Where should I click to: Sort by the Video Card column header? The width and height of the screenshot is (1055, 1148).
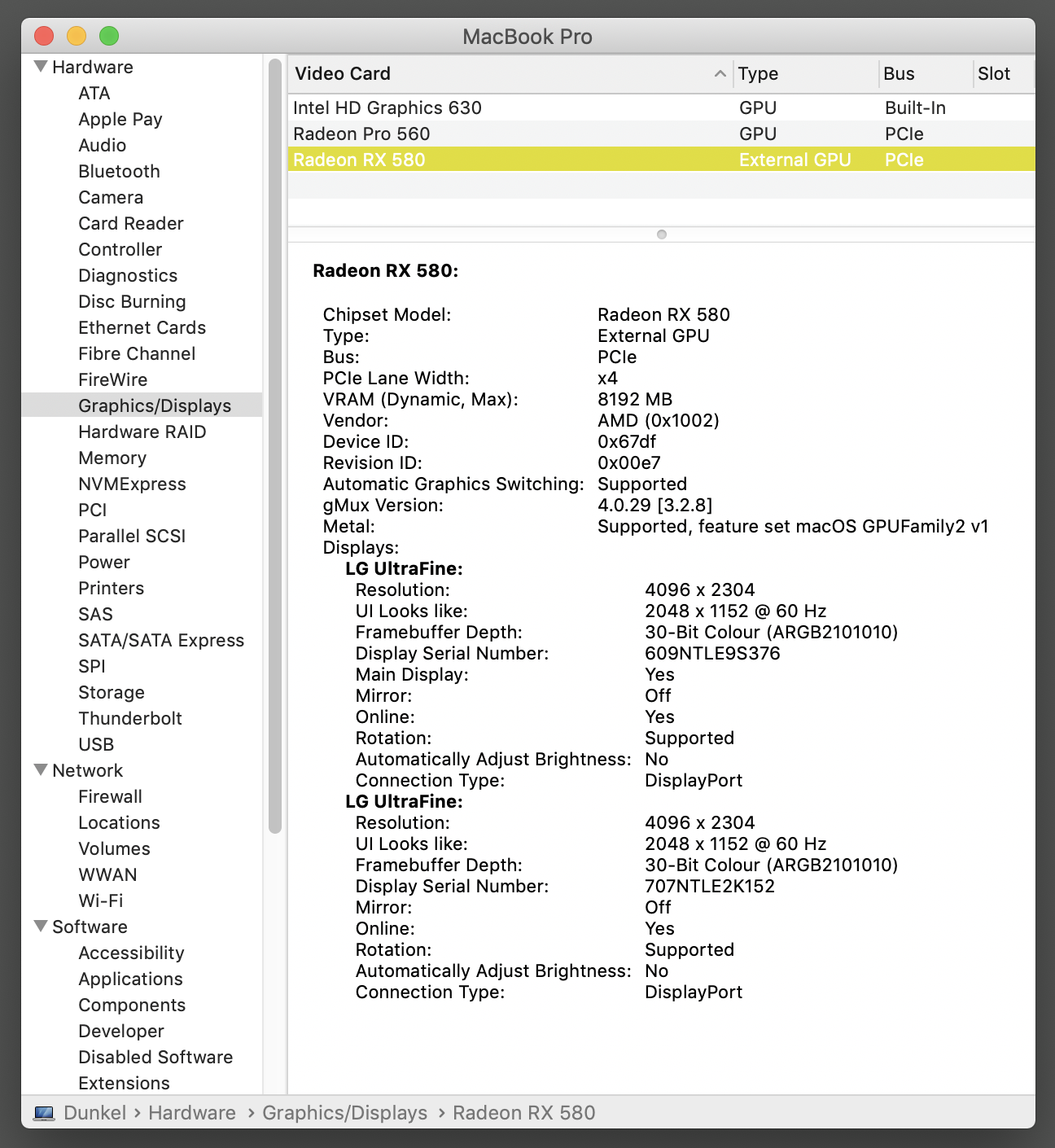[x=510, y=73]
